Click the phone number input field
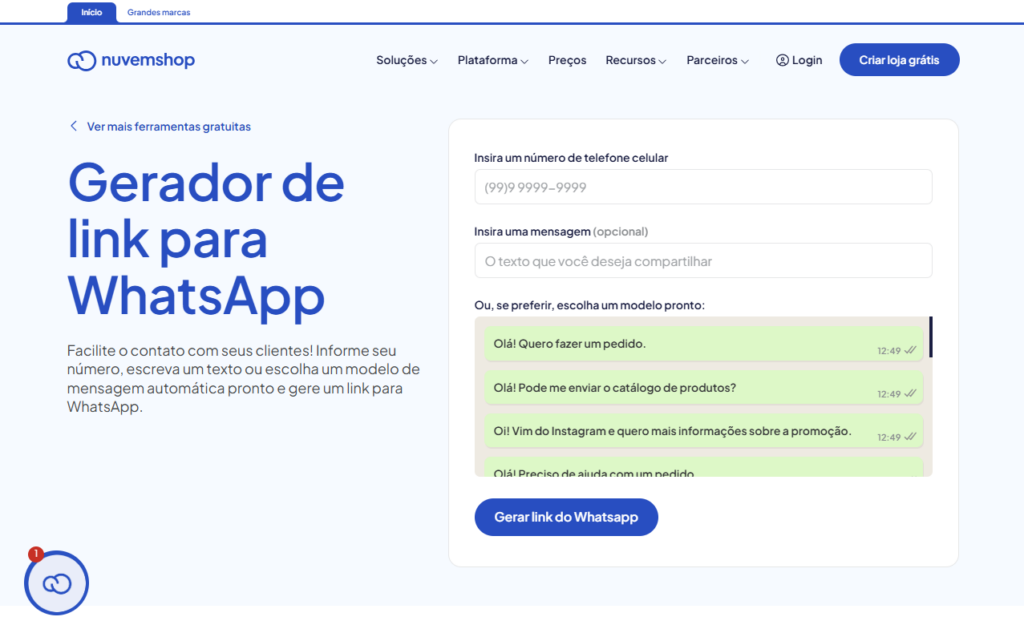 (703, 187)
